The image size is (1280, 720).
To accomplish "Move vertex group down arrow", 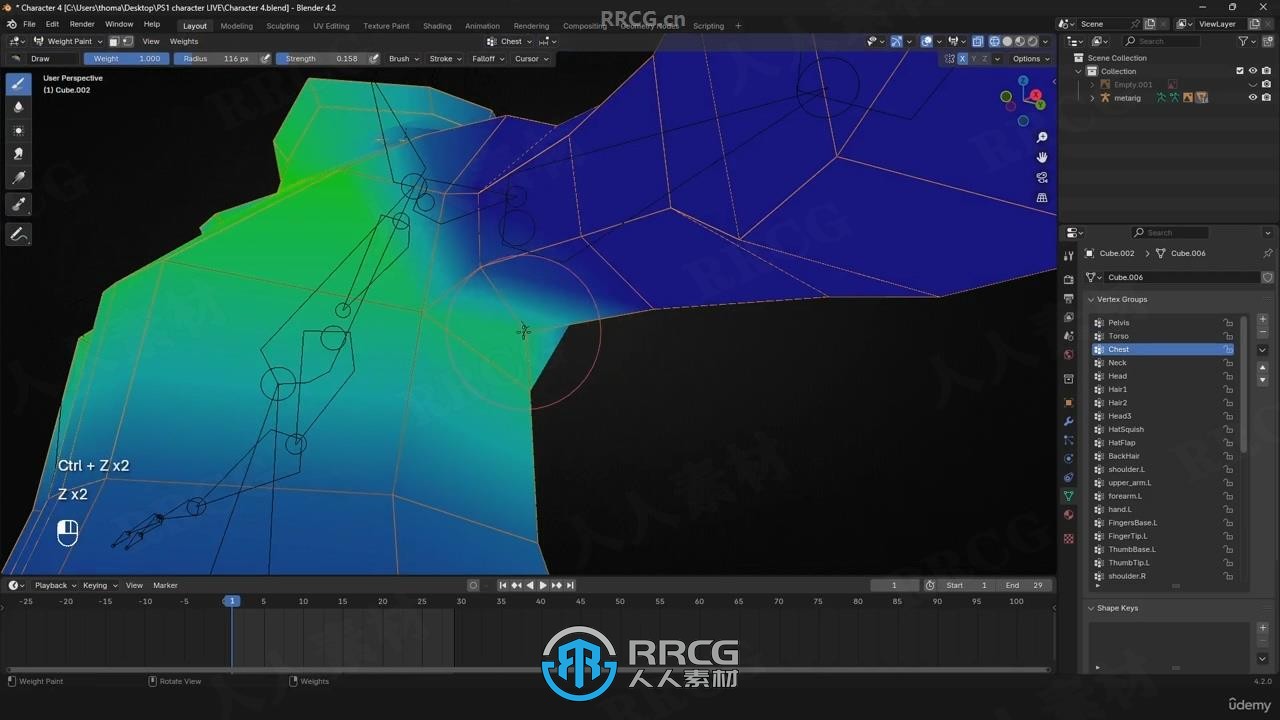I will point(1262,380).
